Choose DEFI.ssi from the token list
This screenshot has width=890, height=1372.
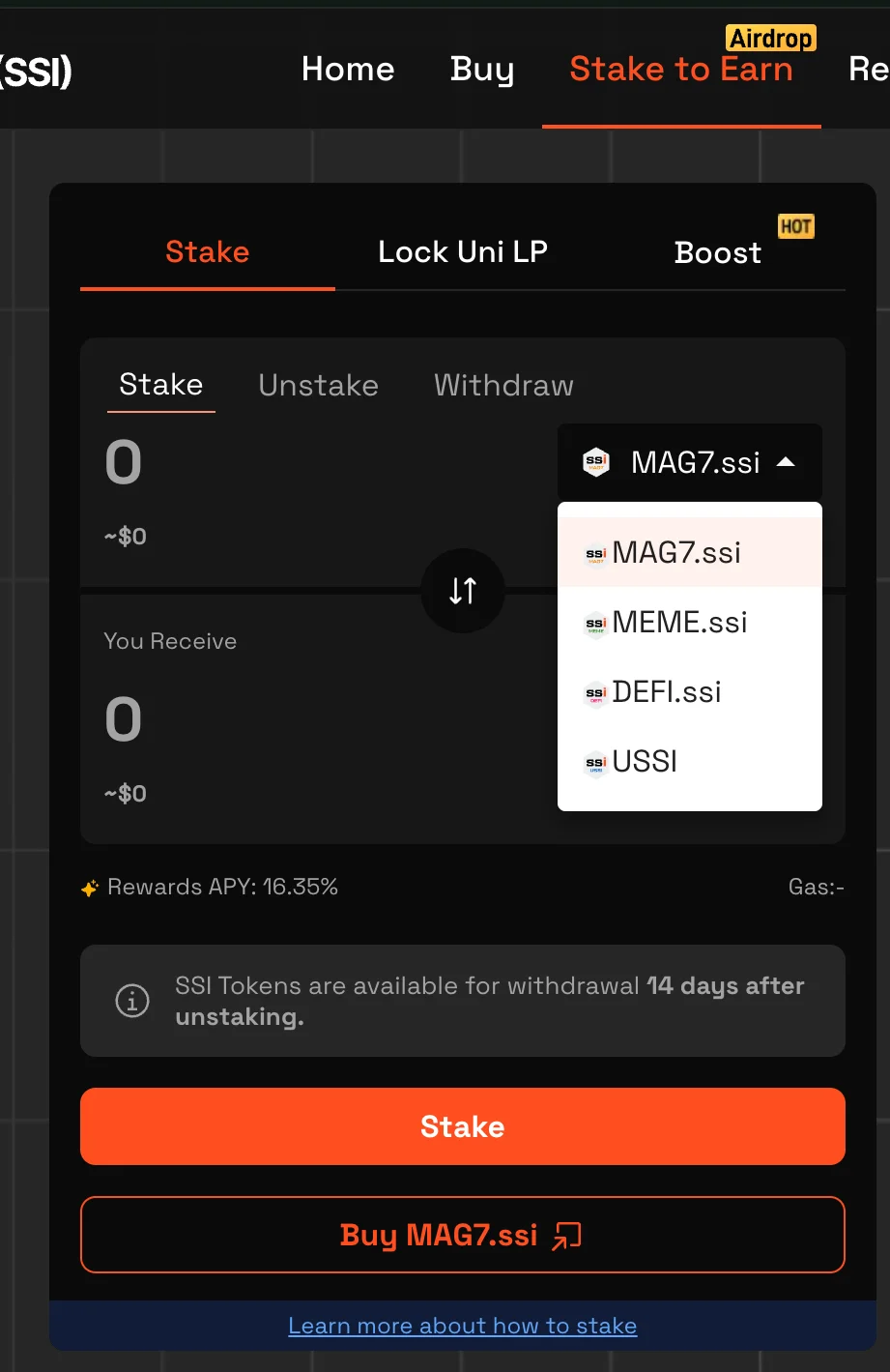(x=690, y=691)
